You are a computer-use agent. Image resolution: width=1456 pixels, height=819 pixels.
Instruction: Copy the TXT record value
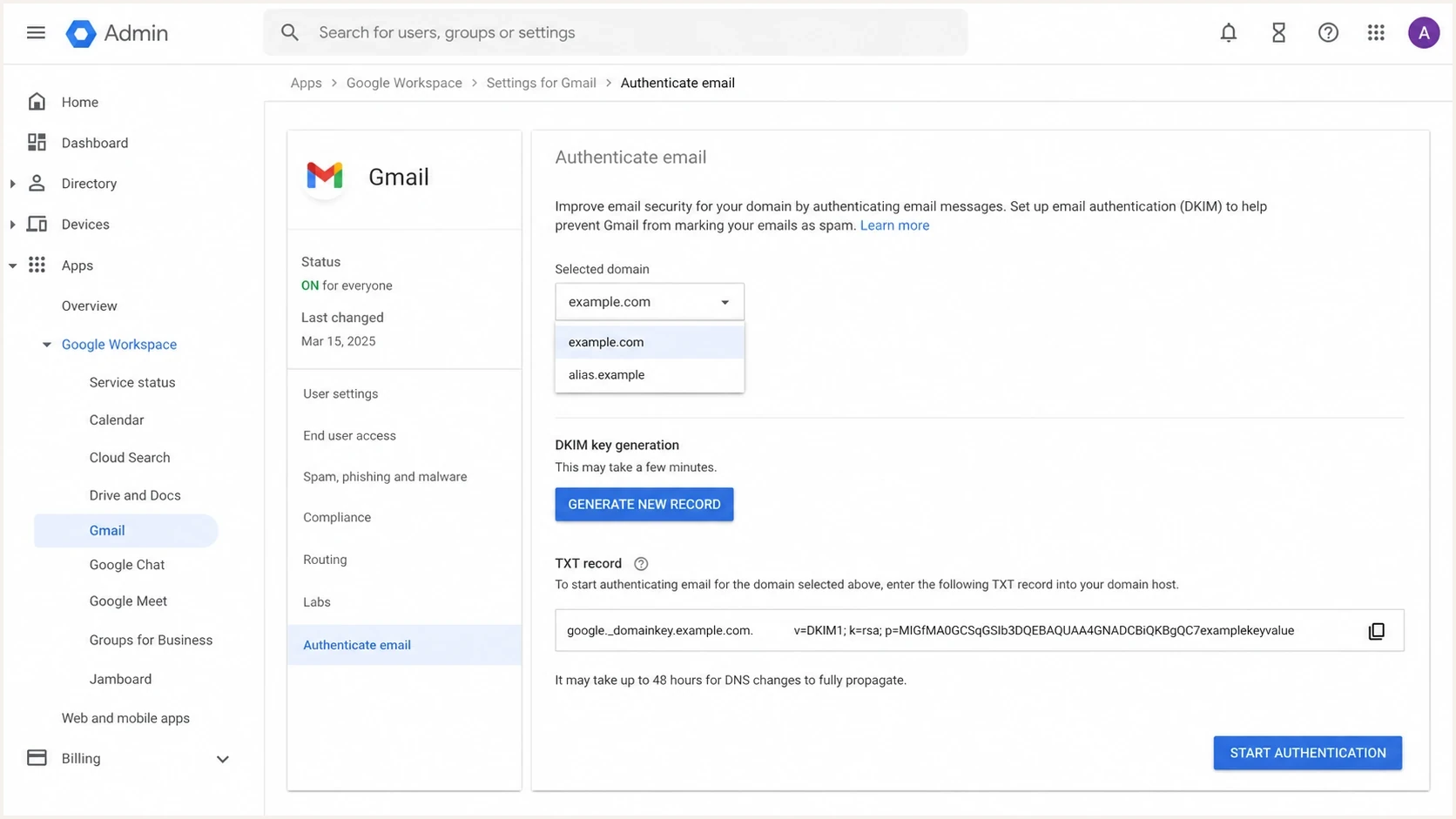coord(1376,631)
